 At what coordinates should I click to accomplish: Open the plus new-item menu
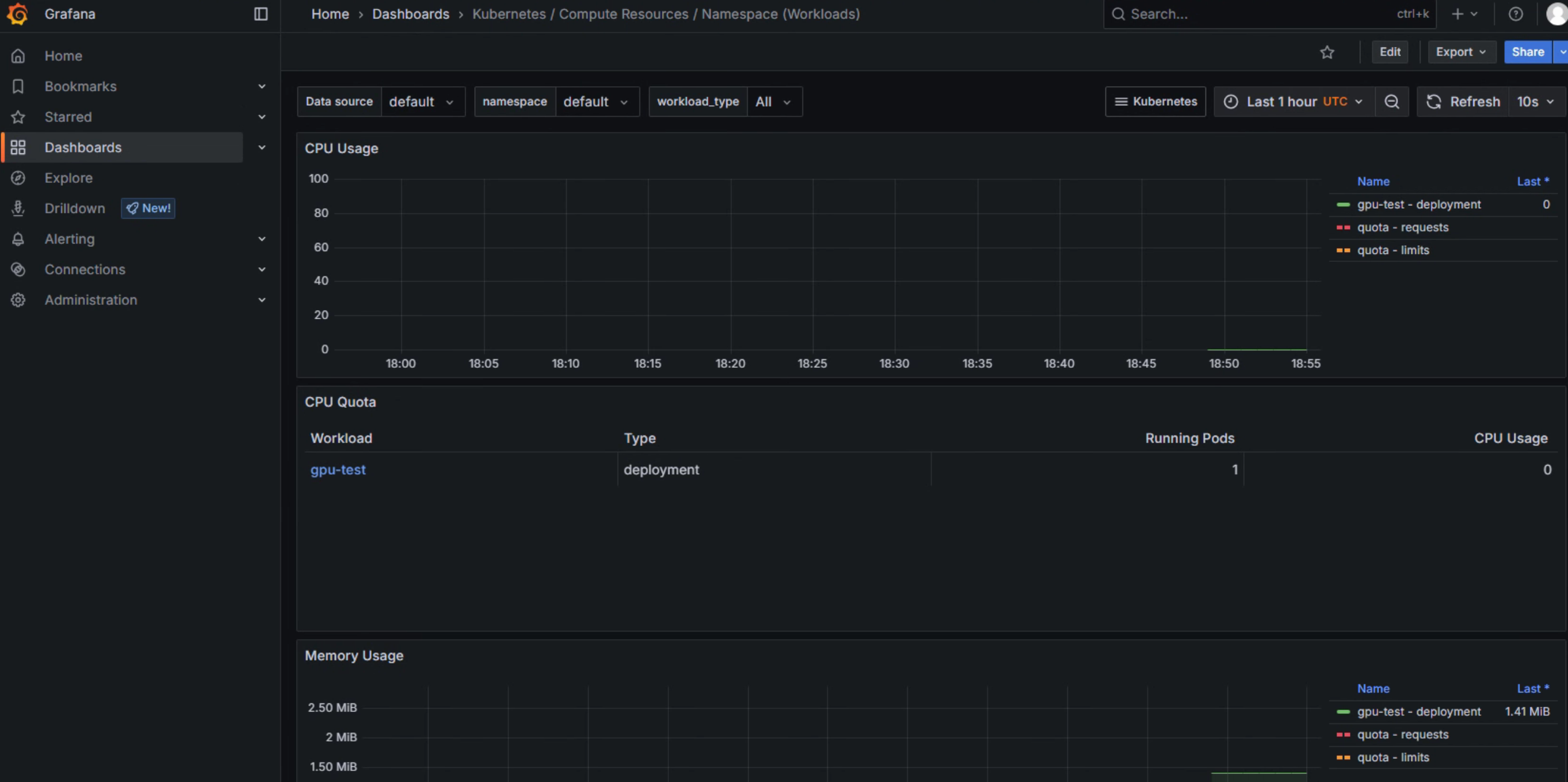pyautogui.click(x=1464, y=14)
